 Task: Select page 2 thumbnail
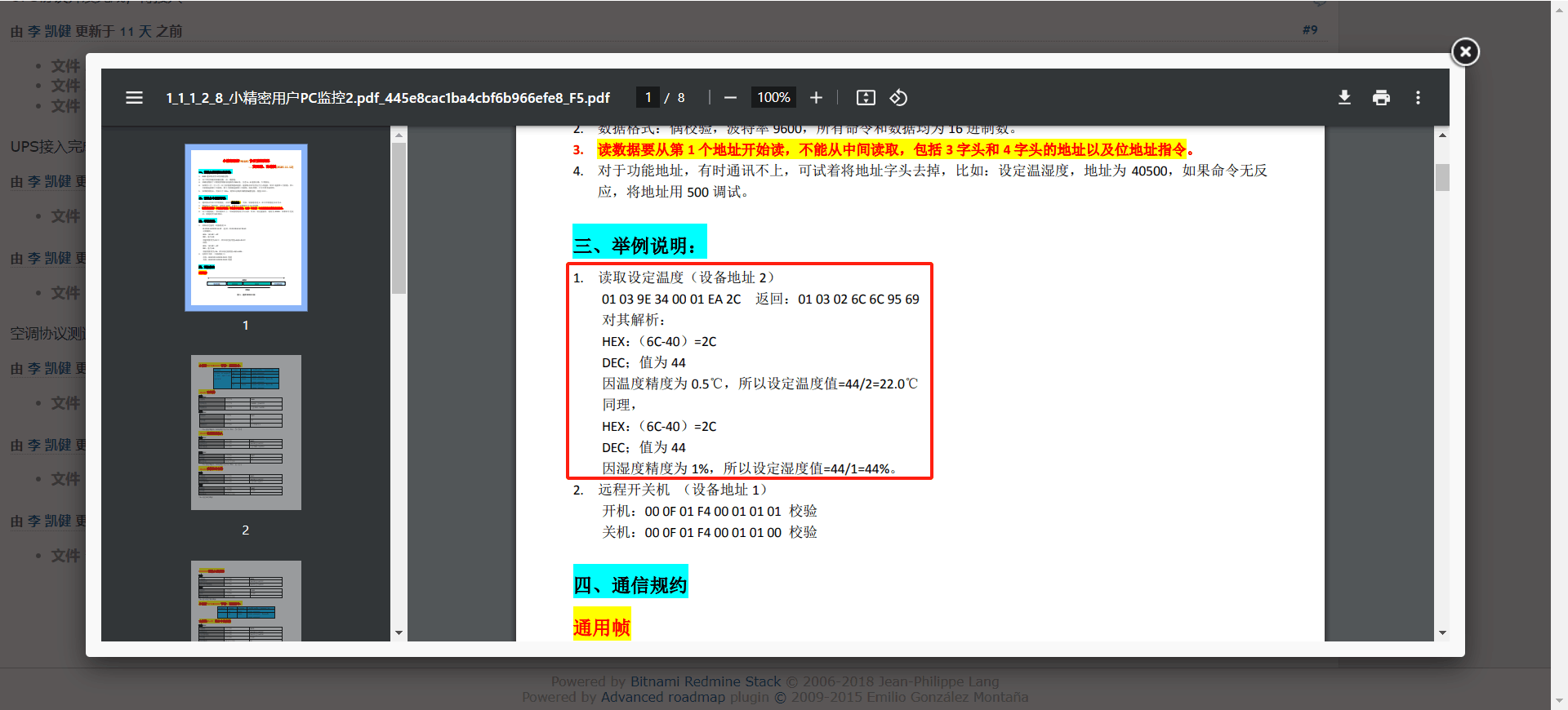[246, 433]
